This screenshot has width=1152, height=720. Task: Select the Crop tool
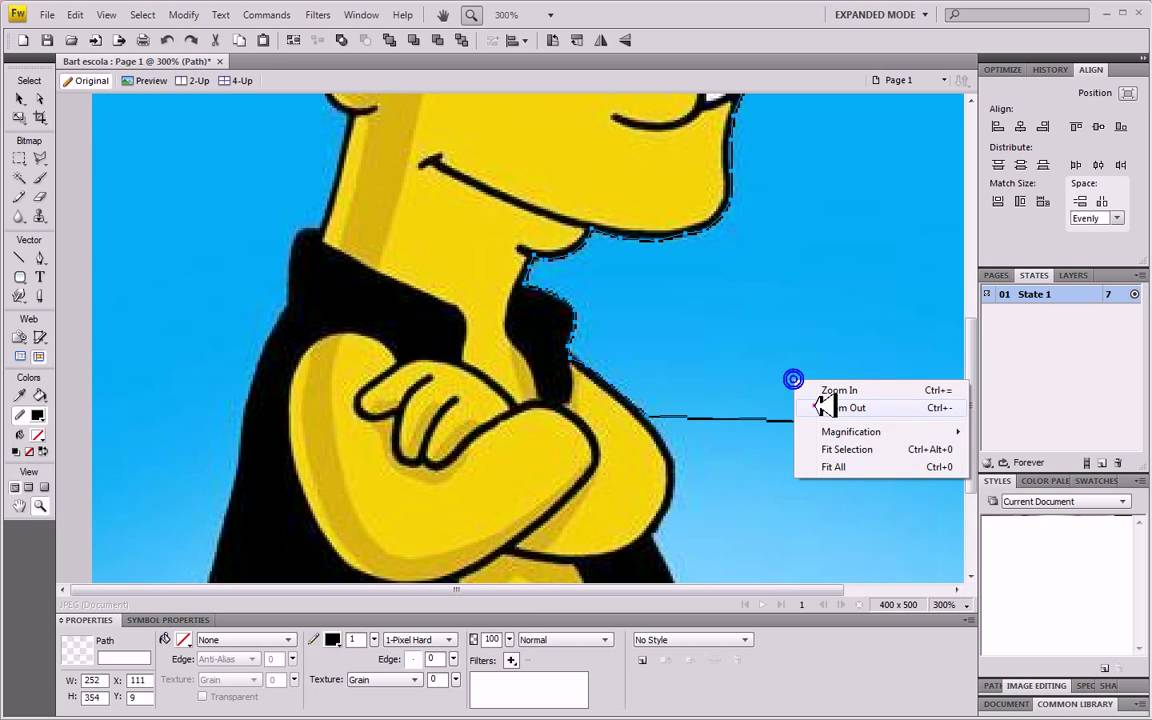(x=40, y=118)
